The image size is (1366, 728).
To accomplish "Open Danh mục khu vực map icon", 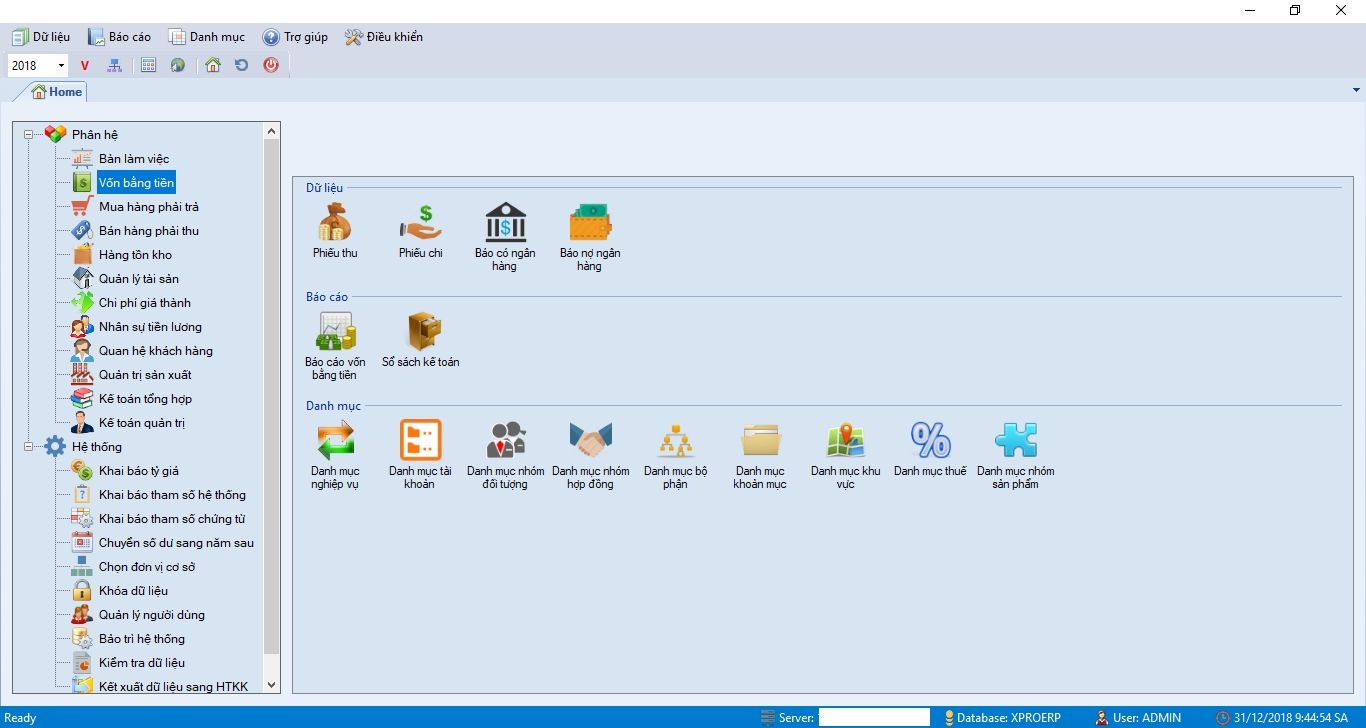I will pos(845,455).
